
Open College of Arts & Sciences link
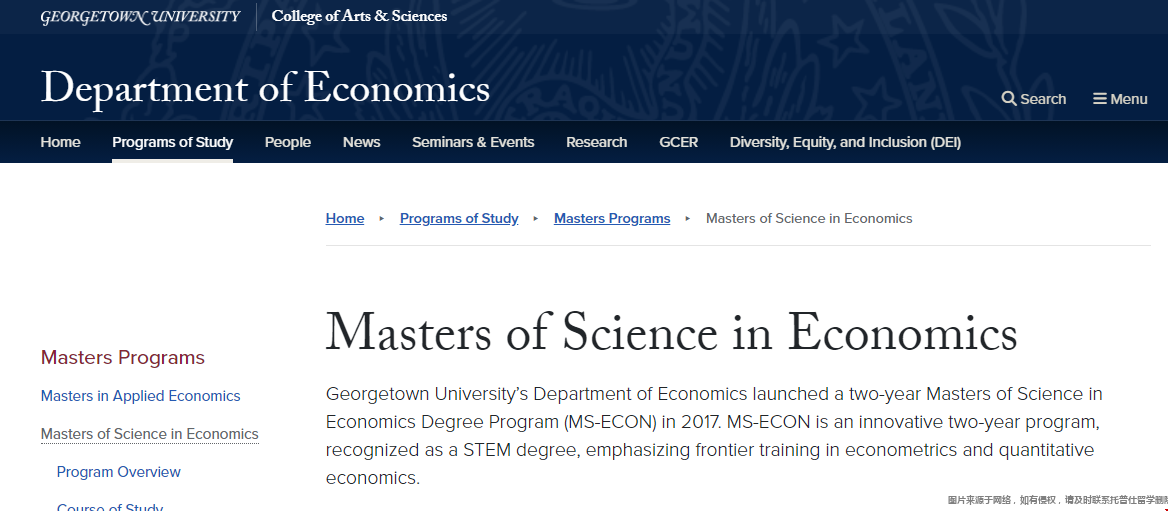[x=359, y=16]
